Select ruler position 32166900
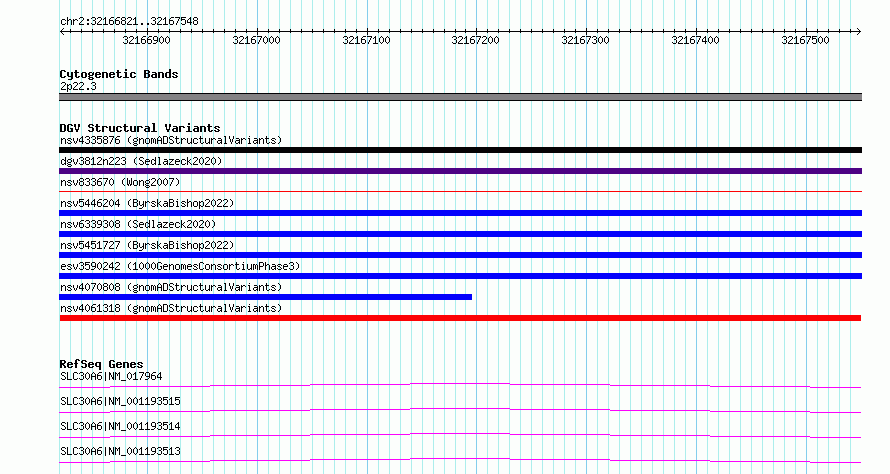This screenshot has height=474, width=890. coord(146,40)
